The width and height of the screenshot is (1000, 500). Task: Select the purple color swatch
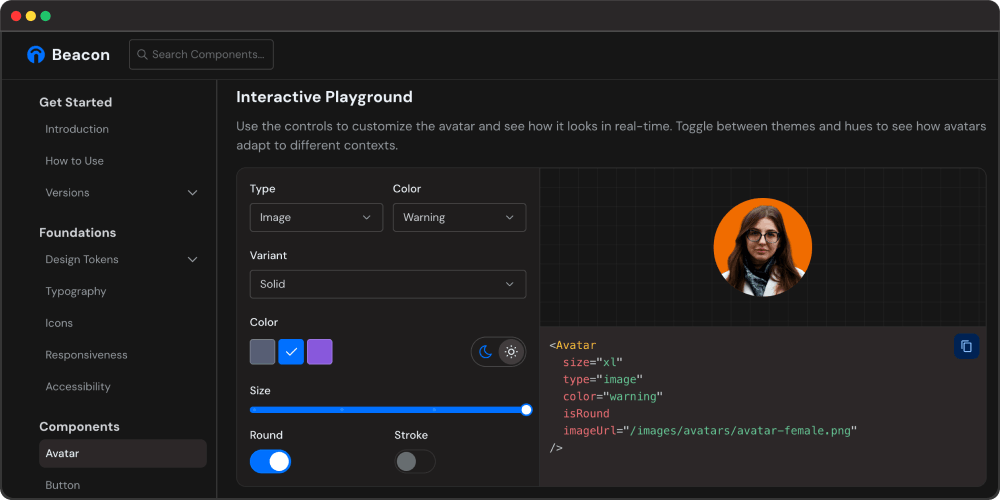pos(320,352)
